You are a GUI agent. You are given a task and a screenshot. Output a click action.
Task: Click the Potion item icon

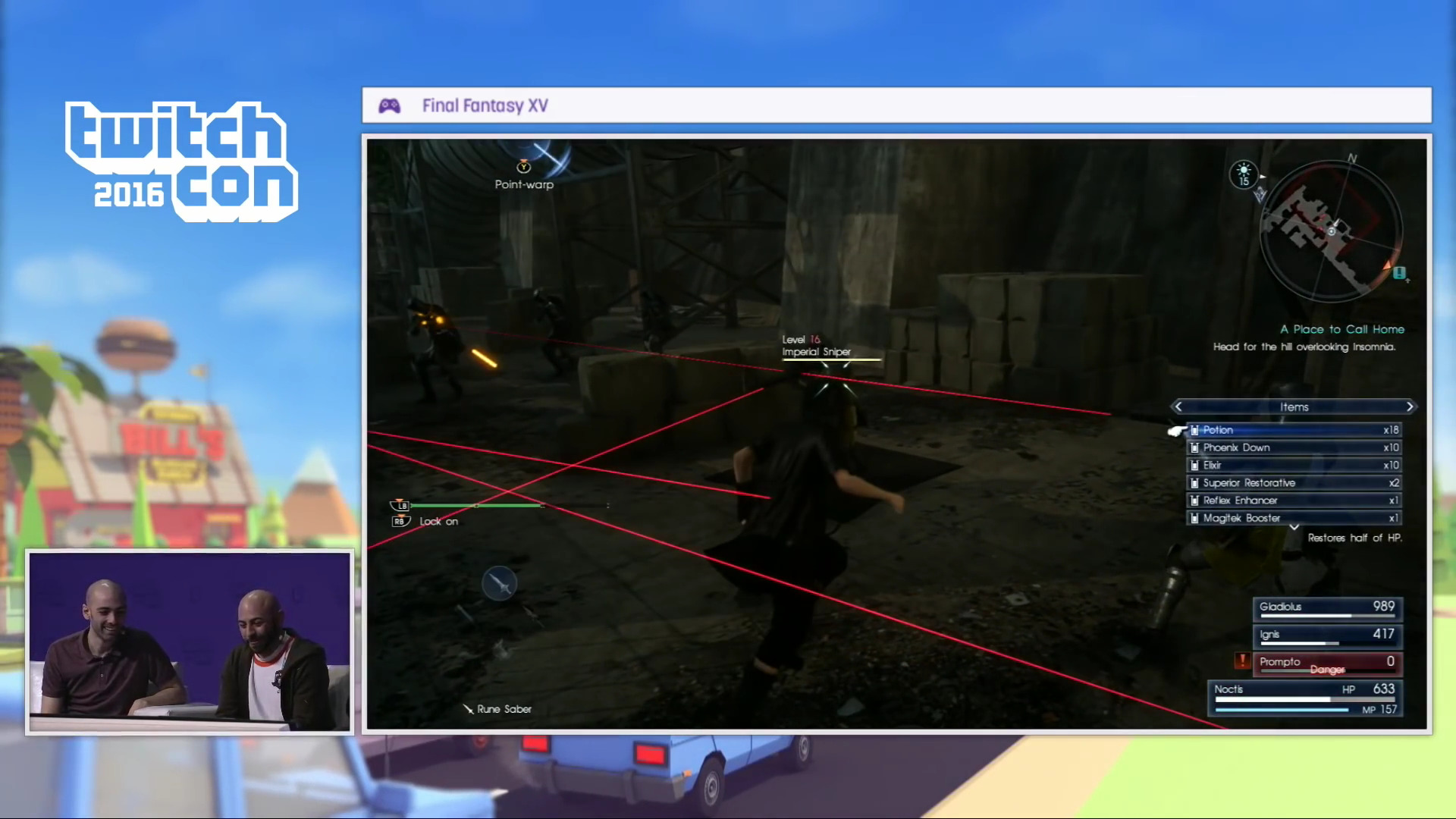tap(1194, 430)
